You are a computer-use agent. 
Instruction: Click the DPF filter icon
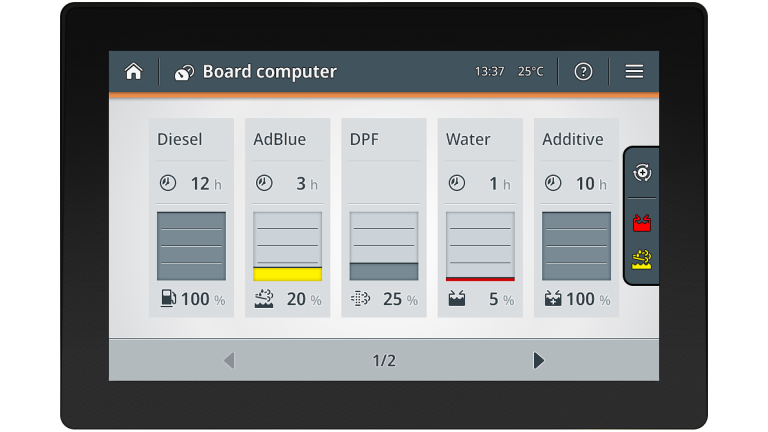[x=360, y=299]
